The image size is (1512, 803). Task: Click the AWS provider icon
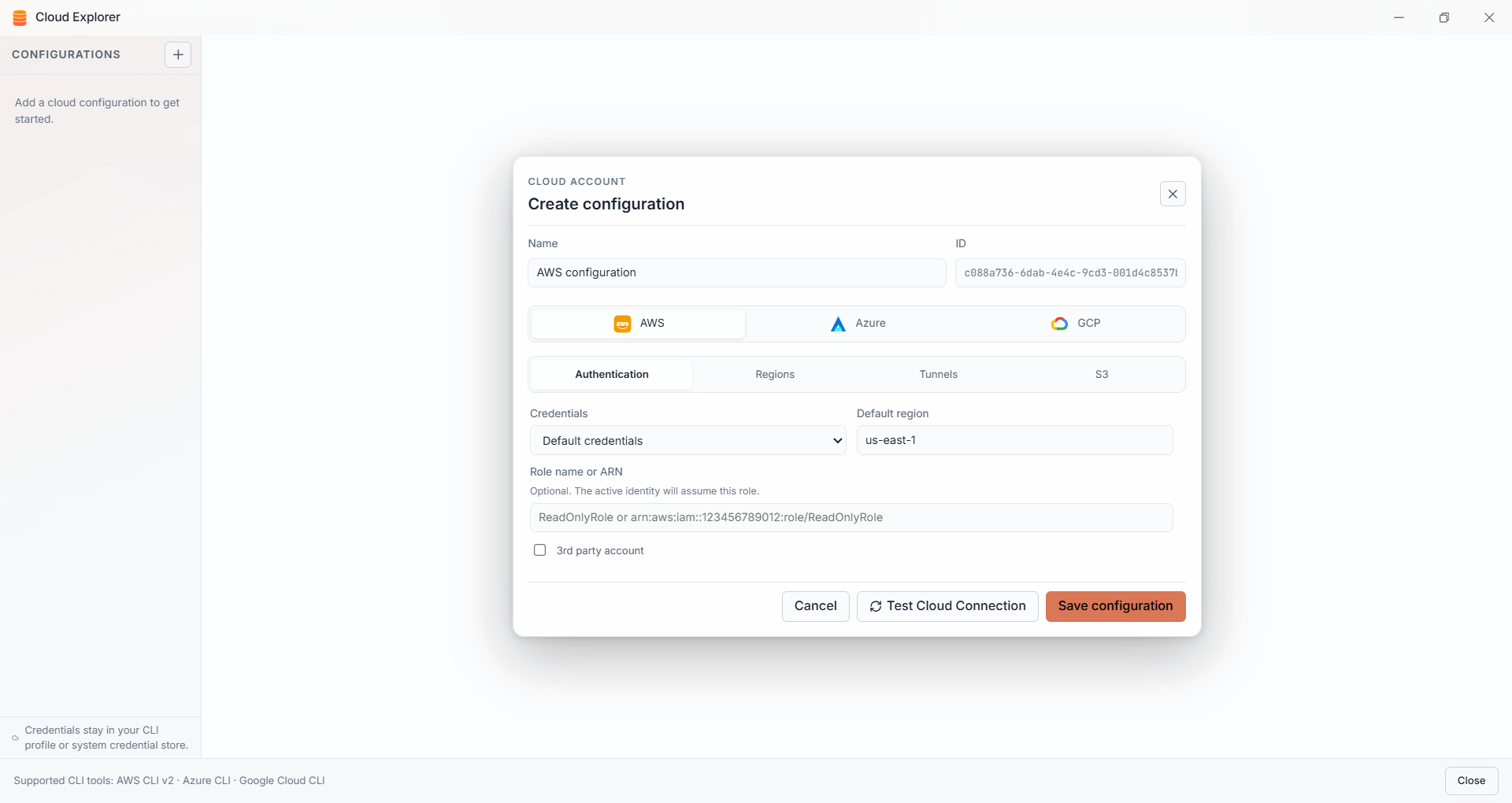pos(622,324)
